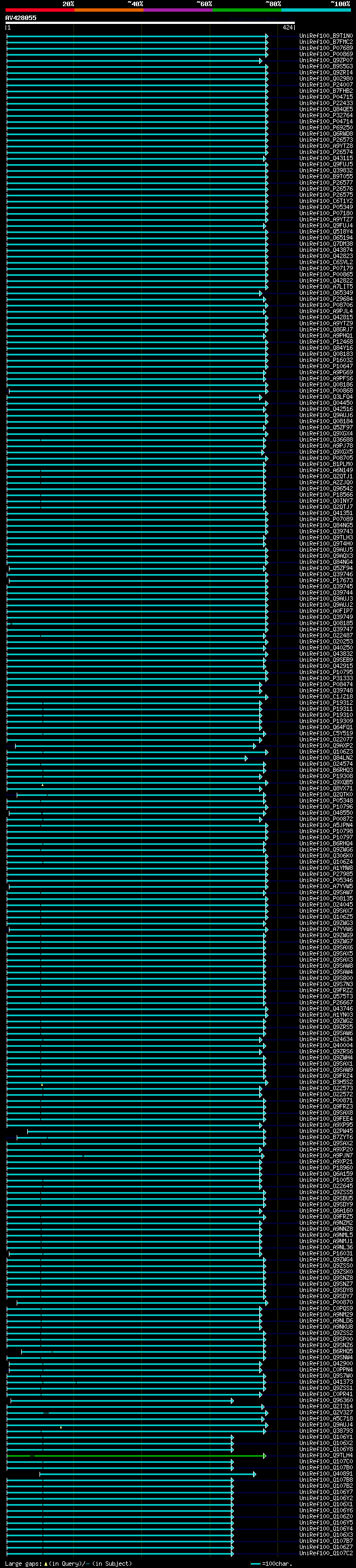
Task: Click the cyan =100char. scale bar
Action: click(x=255, y=1564)
